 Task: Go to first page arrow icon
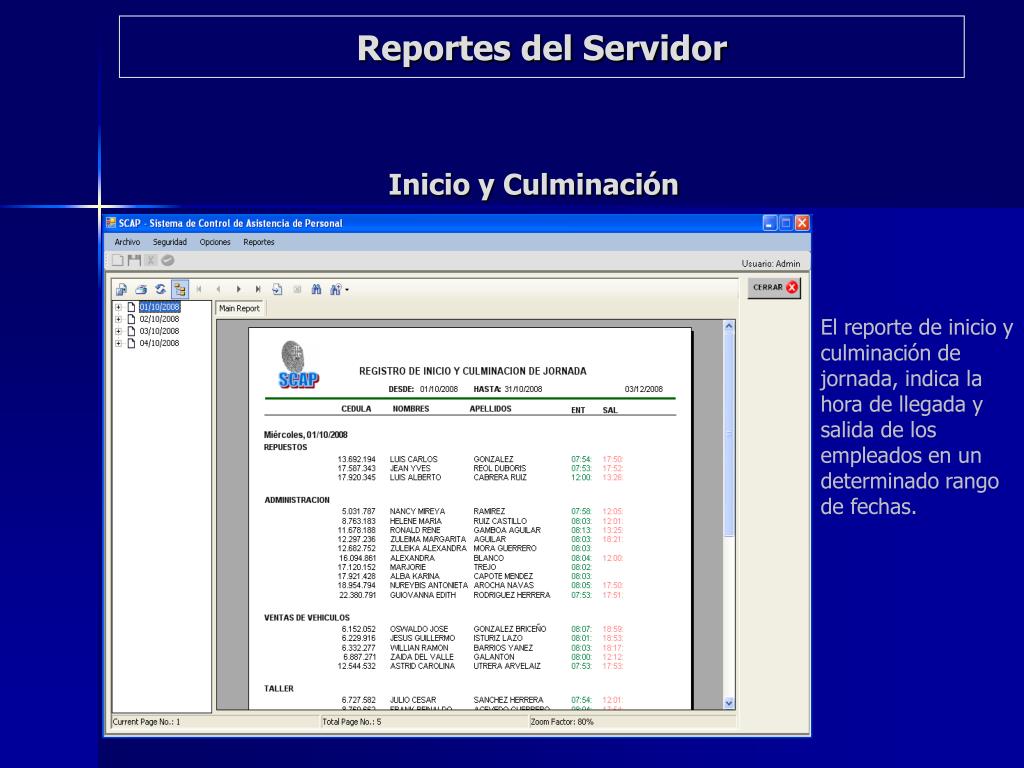pyautogui.click(x=199, y=289)
